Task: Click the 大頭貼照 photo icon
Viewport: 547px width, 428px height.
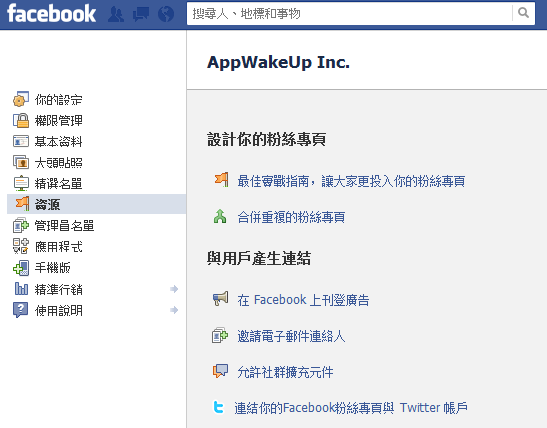Action: [x=21, y=162]
